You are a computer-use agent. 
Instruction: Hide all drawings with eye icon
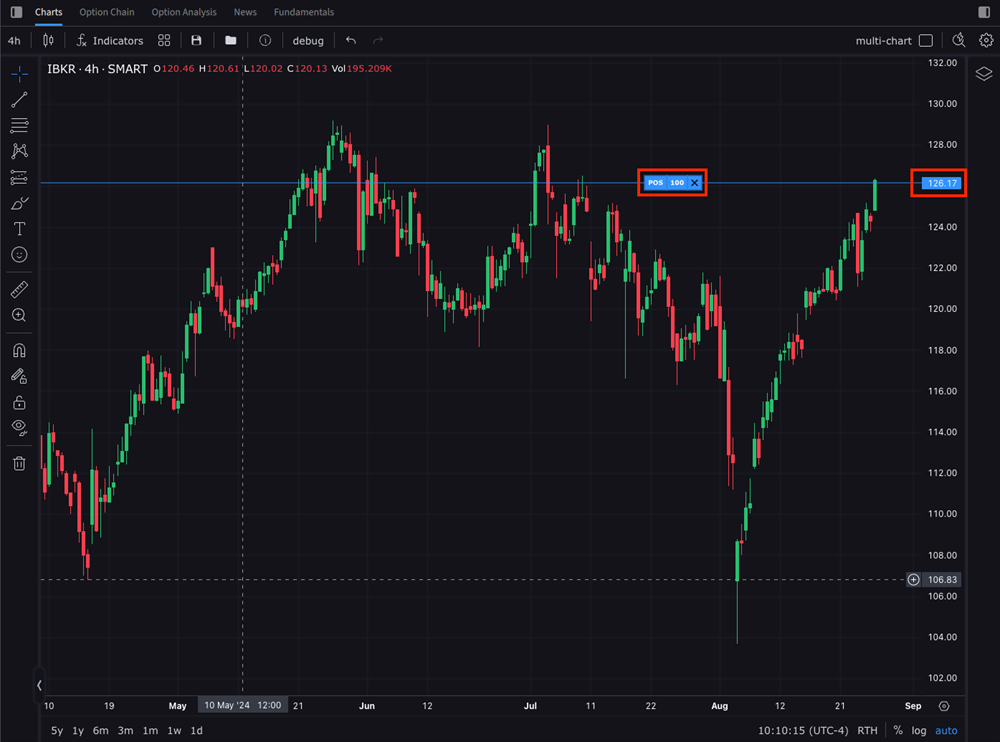click(x=19, y=428)
